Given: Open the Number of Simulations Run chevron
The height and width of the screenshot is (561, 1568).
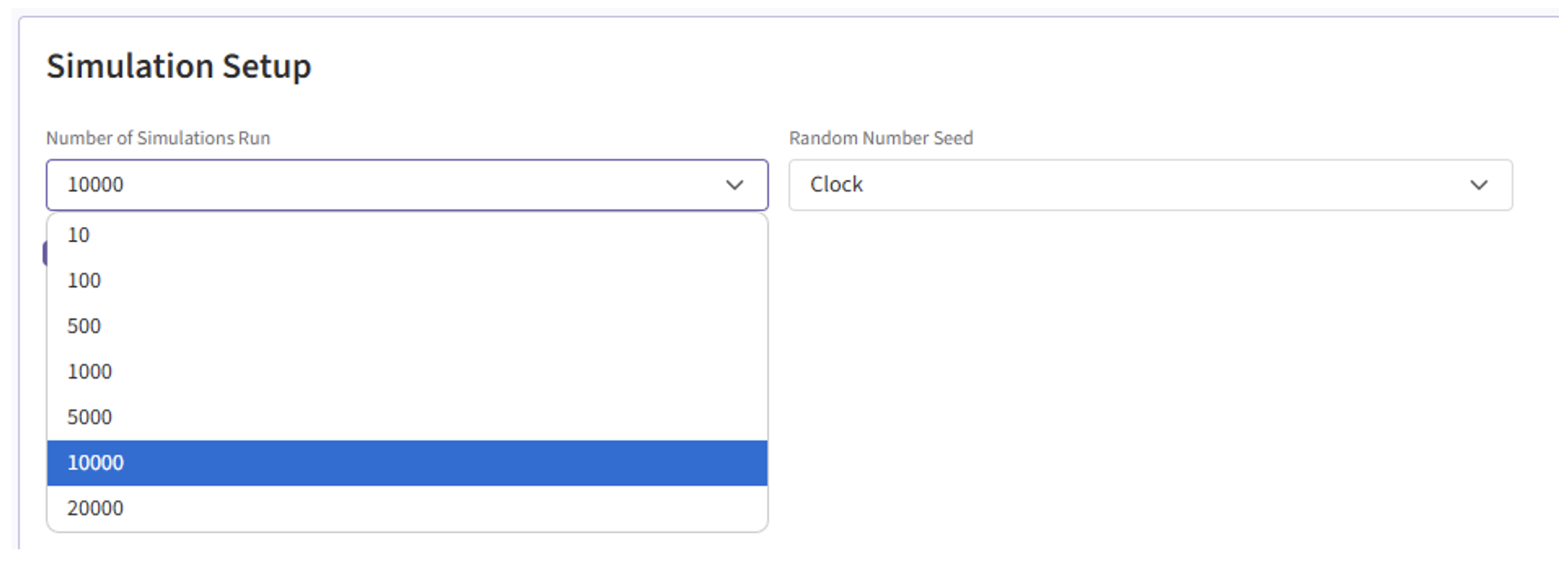Looking at the screenshot, I should click(734, 185).
